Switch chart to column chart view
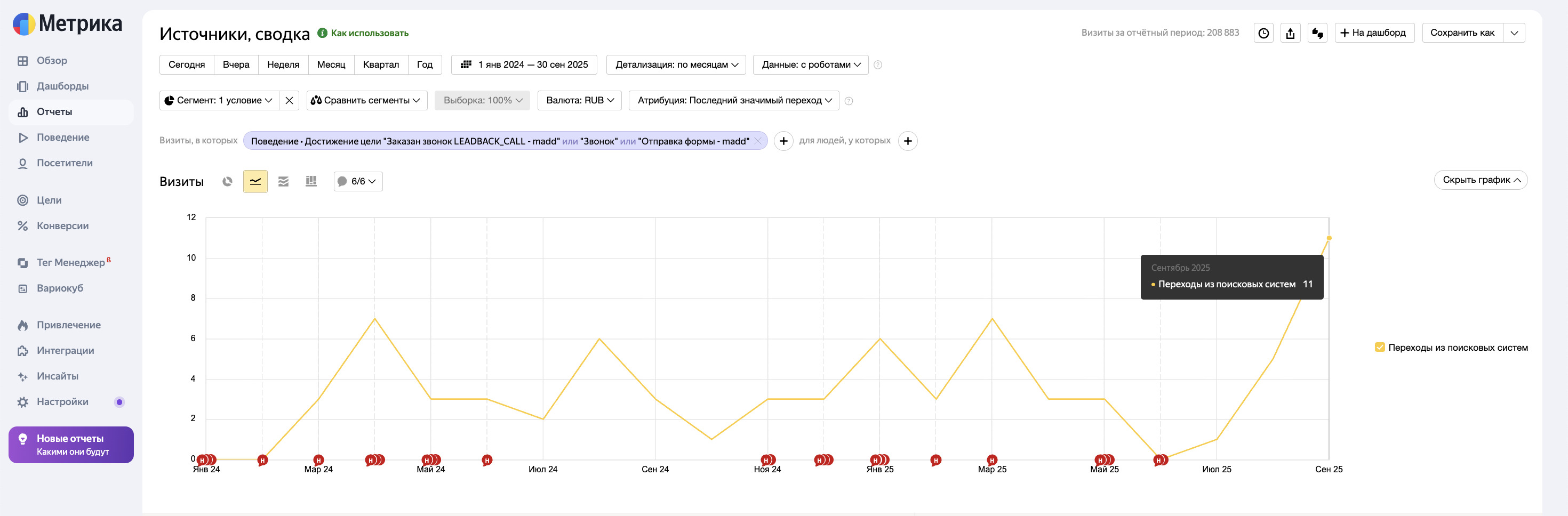1568x516 pixels. (311, 181)
